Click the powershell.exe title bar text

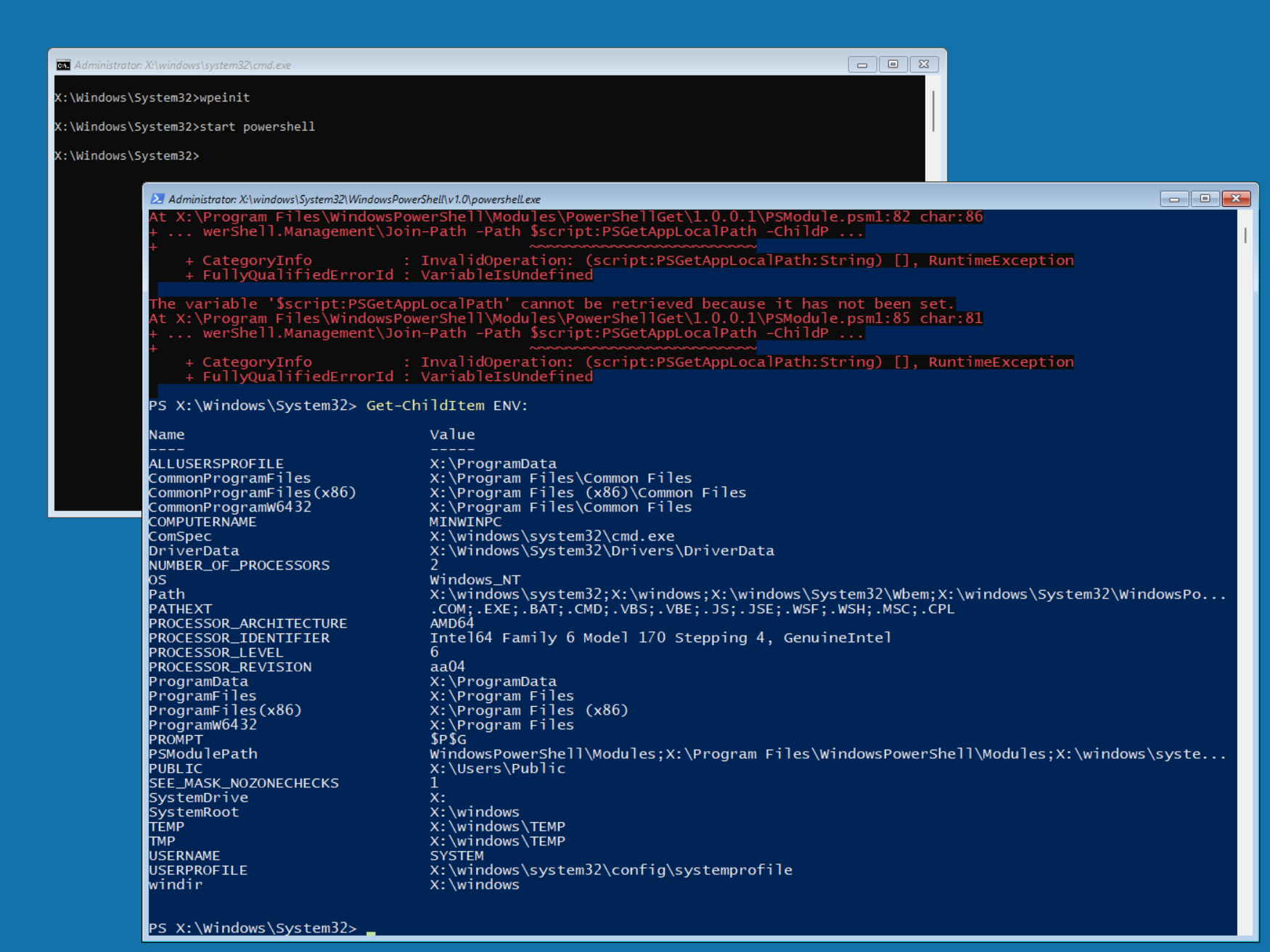[354, 200]
